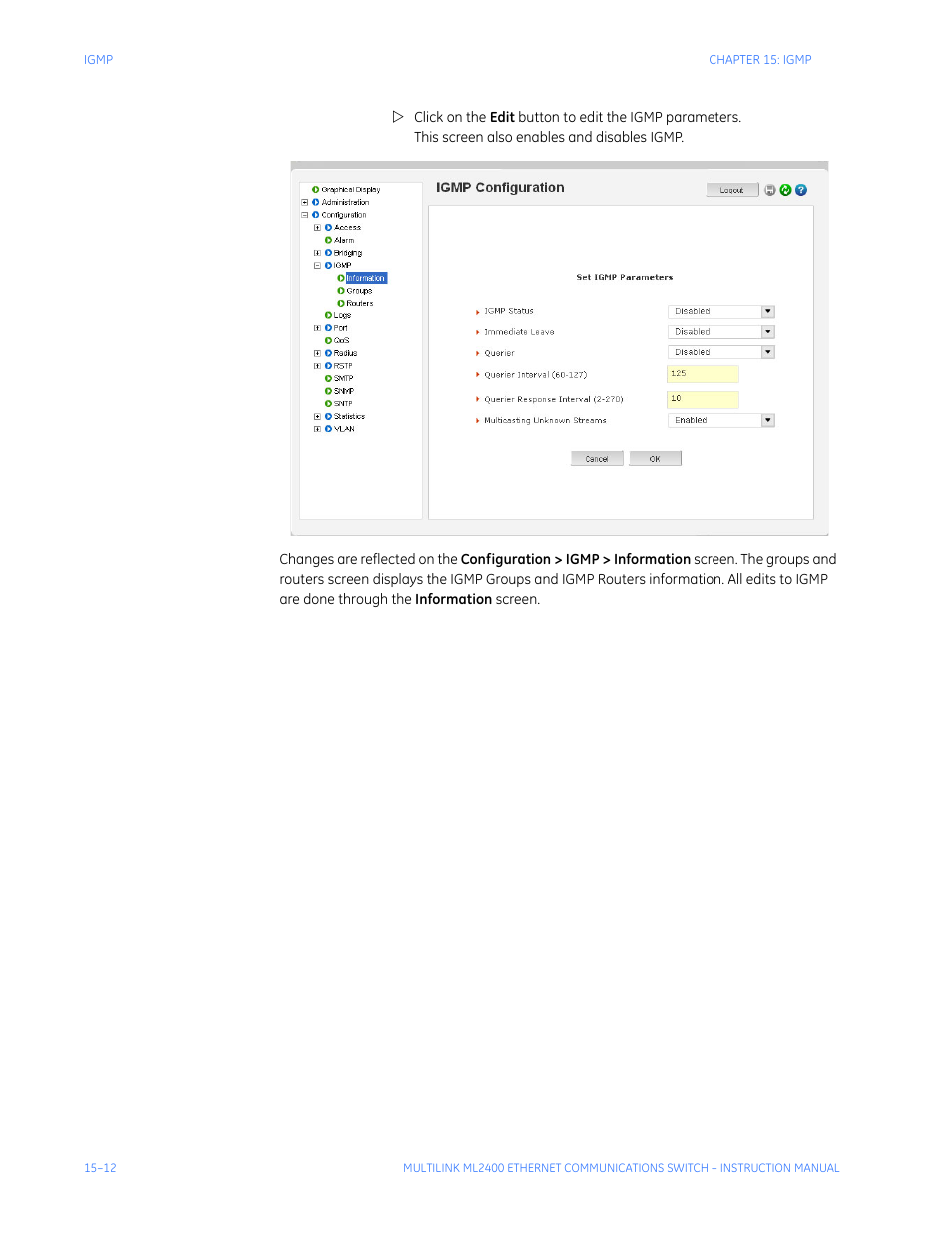The height and width of the screenshot is (1233, 952).
Task: Click the Graphical Display green icon
Action: [316, 189]
